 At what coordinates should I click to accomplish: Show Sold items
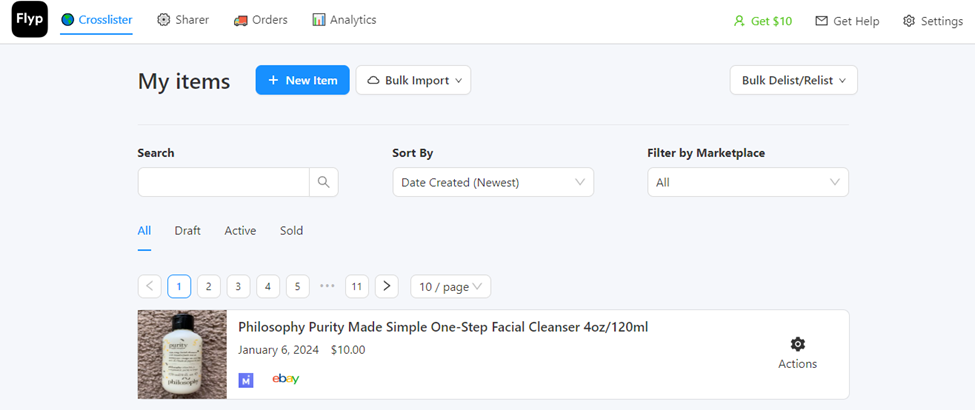pos(292,231)
